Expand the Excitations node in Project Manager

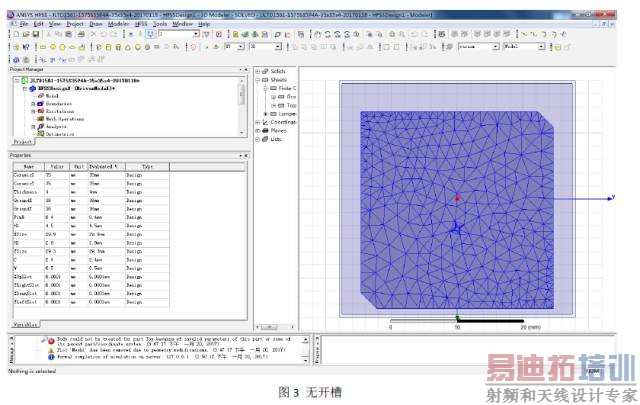[33, 111]
